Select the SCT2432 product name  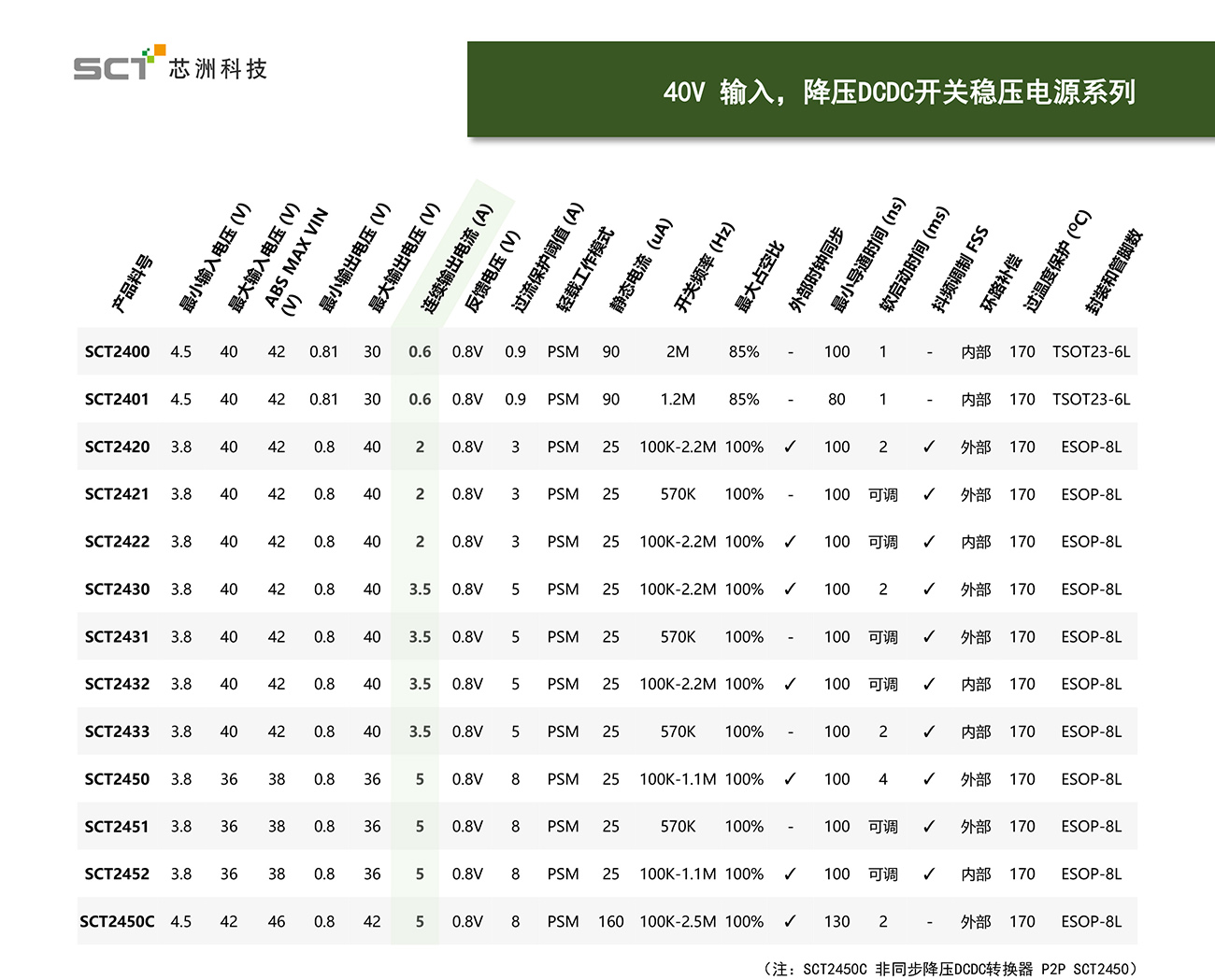coord(117,685)
